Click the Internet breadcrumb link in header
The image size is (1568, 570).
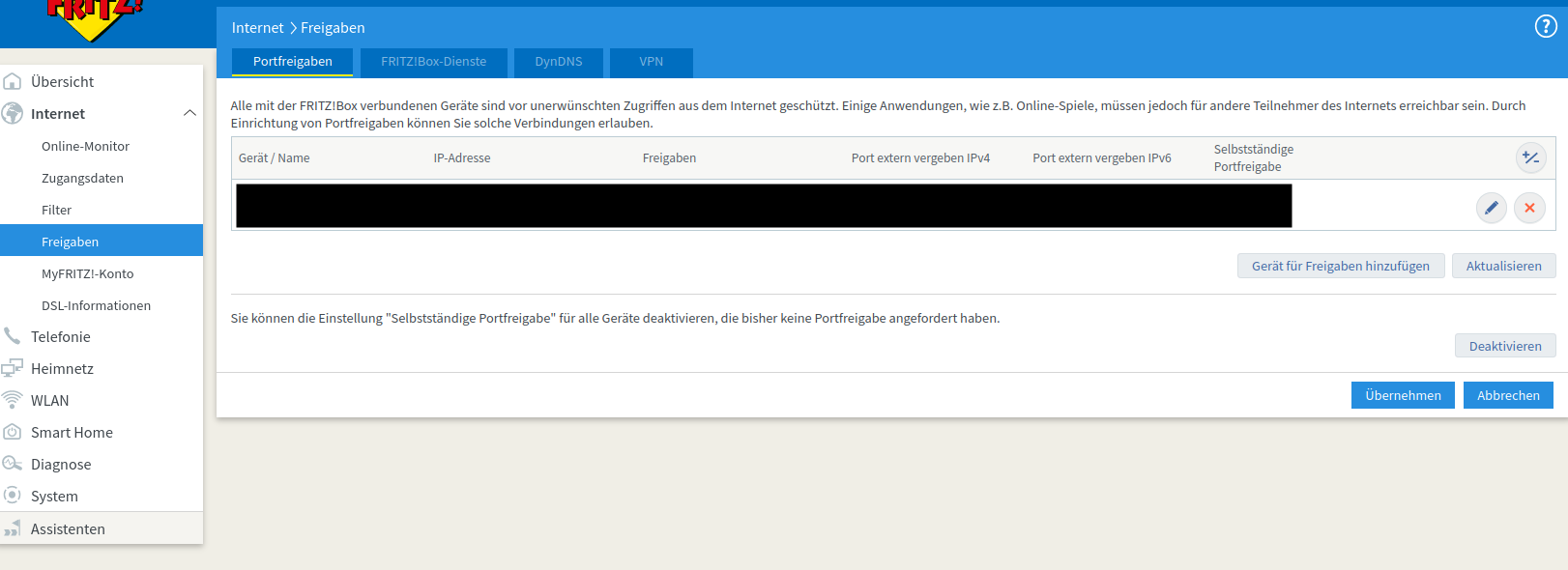pyautogui.click(x=257, y=28)
